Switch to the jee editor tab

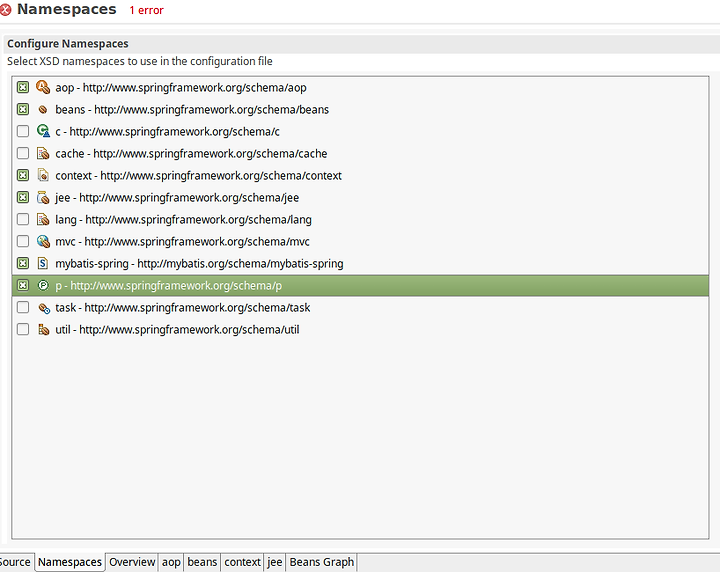pos(275,562)
